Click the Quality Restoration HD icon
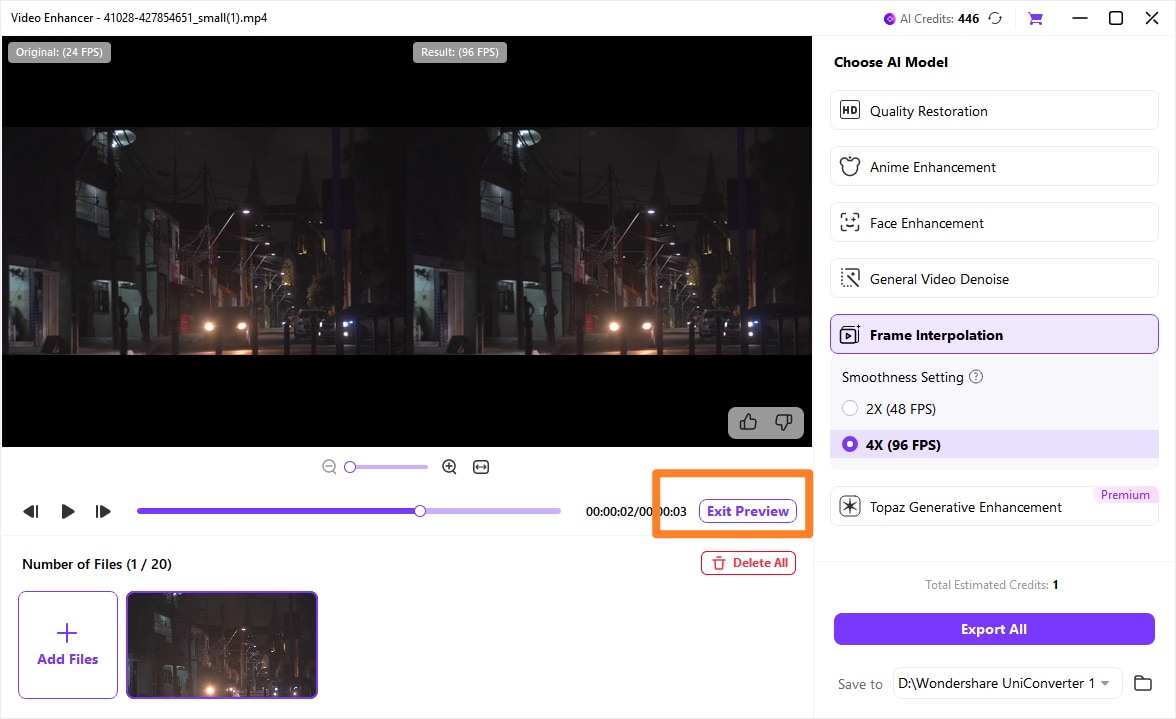1176x719 pixels. (850, 110)
